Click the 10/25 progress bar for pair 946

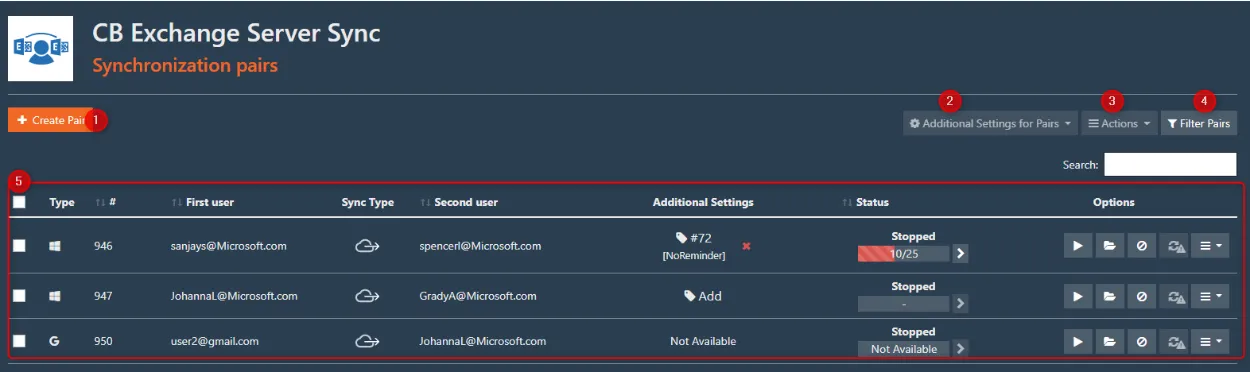(903, 254)
